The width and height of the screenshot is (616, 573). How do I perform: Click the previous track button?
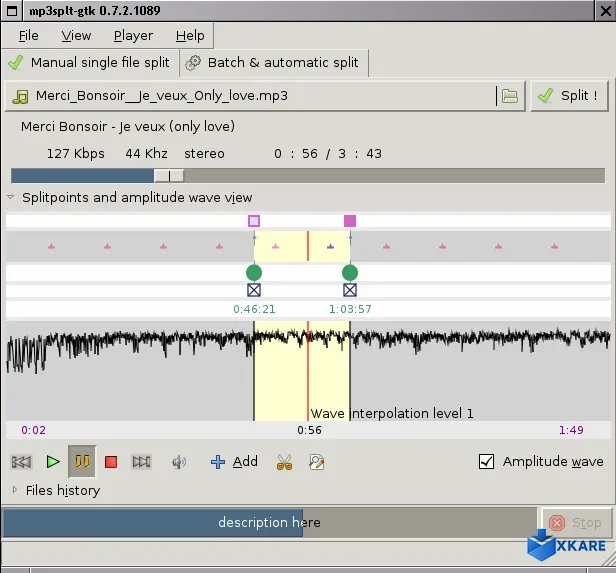[x=21, y=461]
